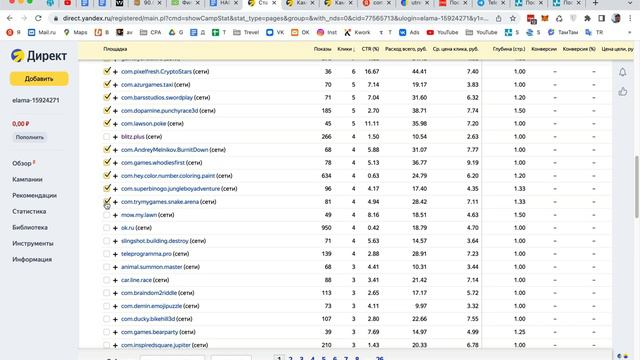The image size is (640, 360).
Task: Open the VK bookmark
Action: click(275, 32)
